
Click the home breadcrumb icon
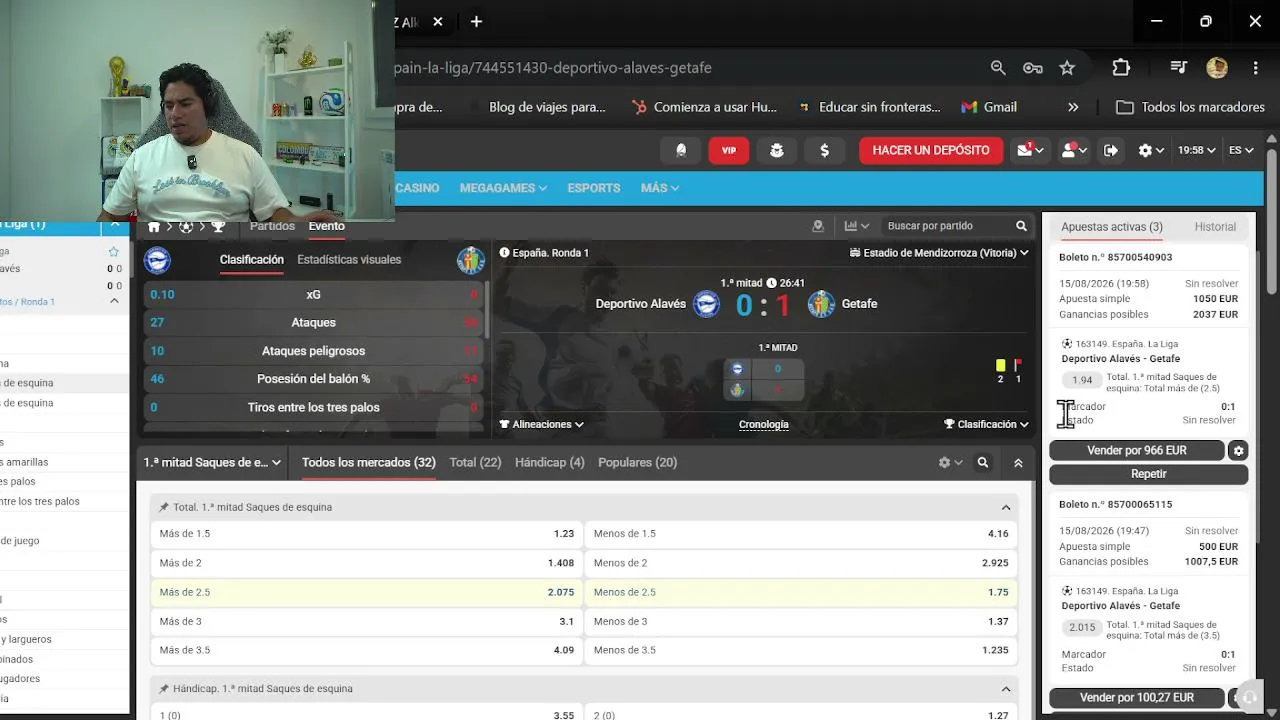pyautogui.click(x=154, y=226)
